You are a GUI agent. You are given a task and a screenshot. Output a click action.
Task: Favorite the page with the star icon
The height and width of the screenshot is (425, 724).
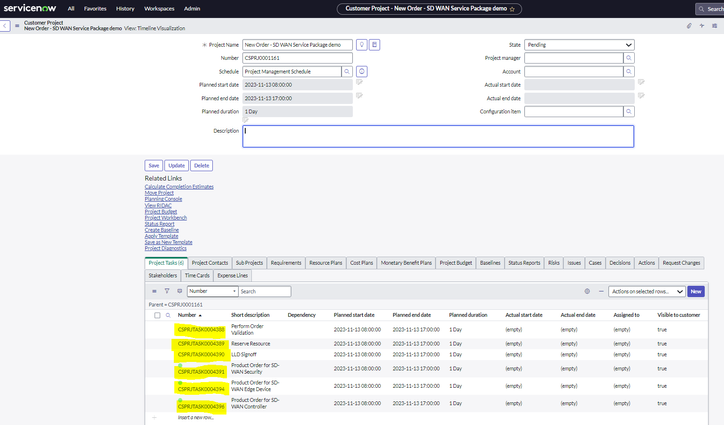click(x=512, y=9)
